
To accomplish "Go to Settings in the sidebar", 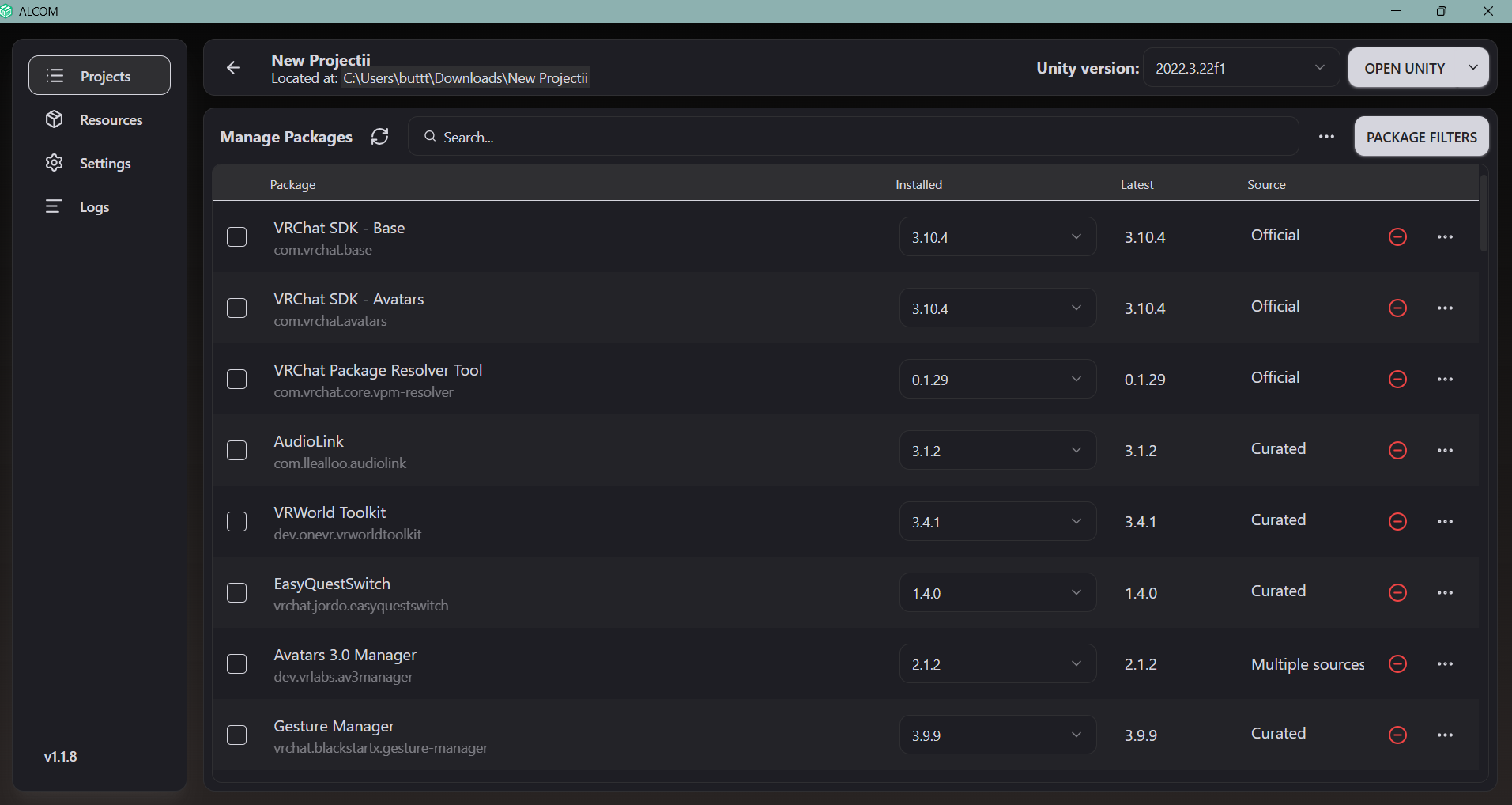I will click(100, 163).
